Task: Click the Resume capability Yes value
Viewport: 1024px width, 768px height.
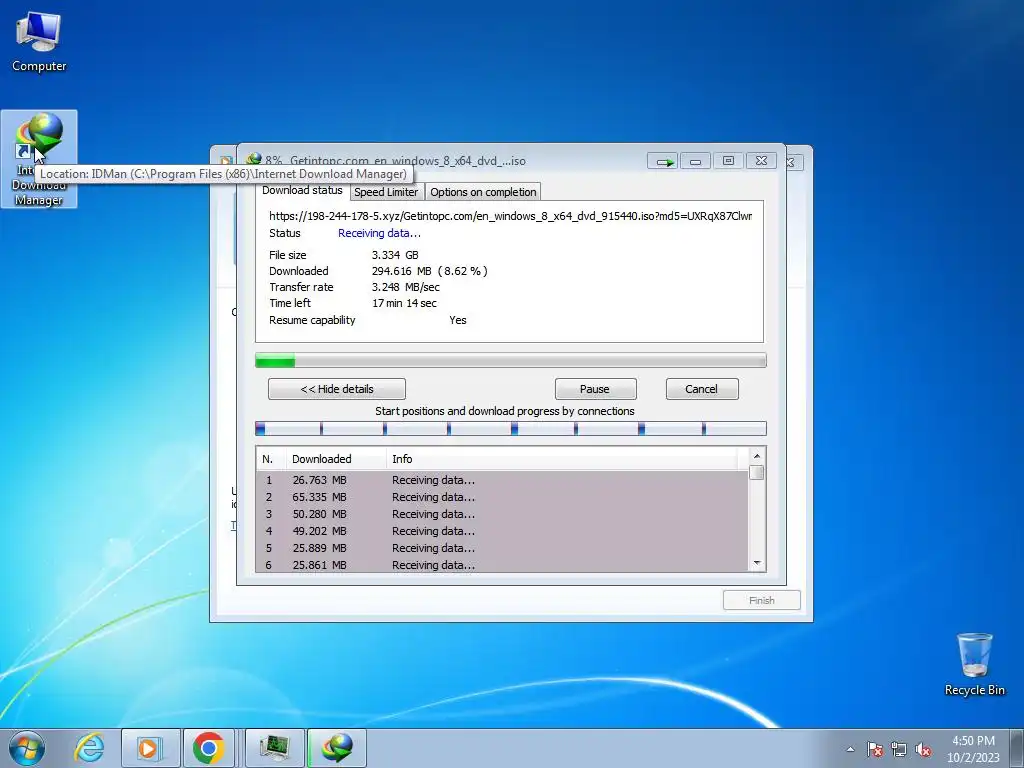Action: 458,320
